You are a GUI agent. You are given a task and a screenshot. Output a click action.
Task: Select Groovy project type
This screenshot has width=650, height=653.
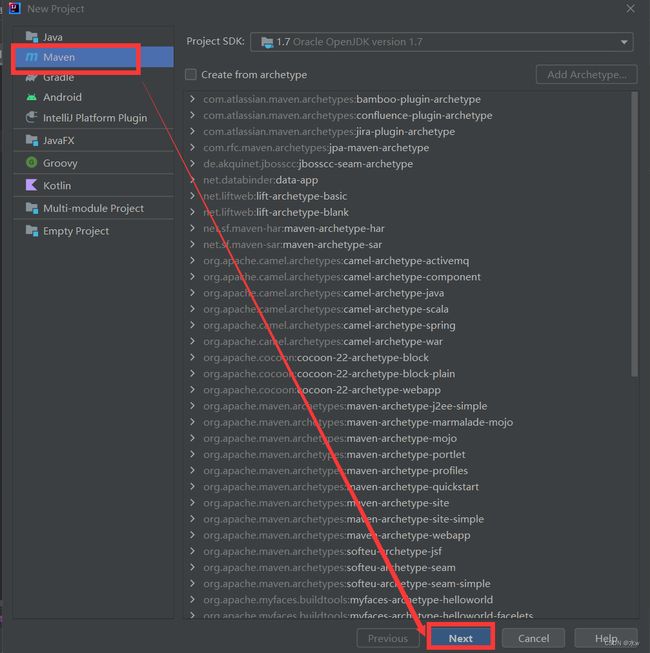[x=94, y=163]
